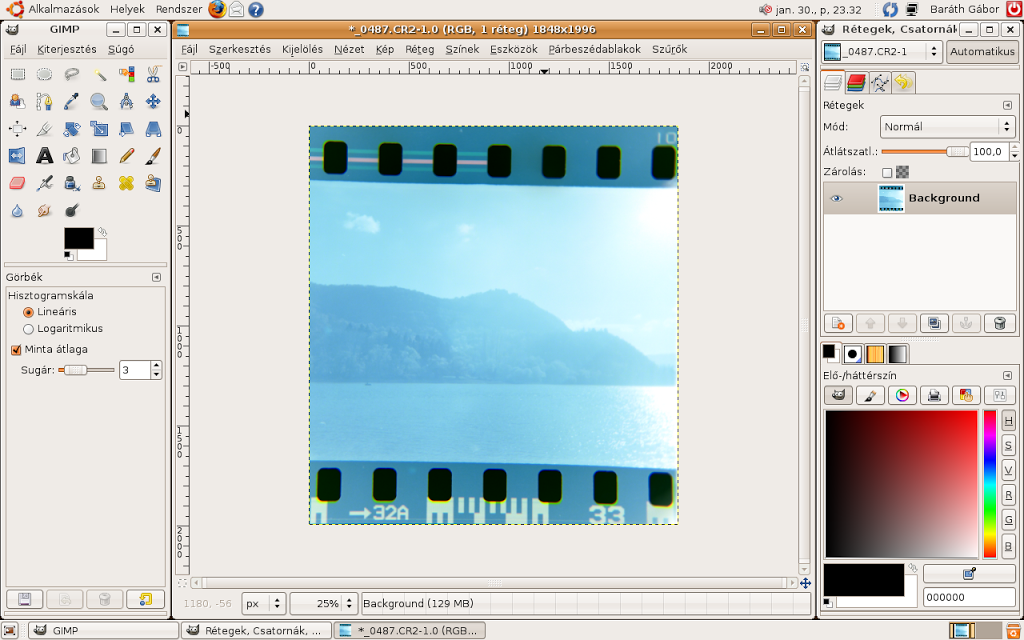The width and height of the screenshot is (1024, 640).
Task: Open the _0487.CR2-1 image selector dropdown
Action: point(882,52)
